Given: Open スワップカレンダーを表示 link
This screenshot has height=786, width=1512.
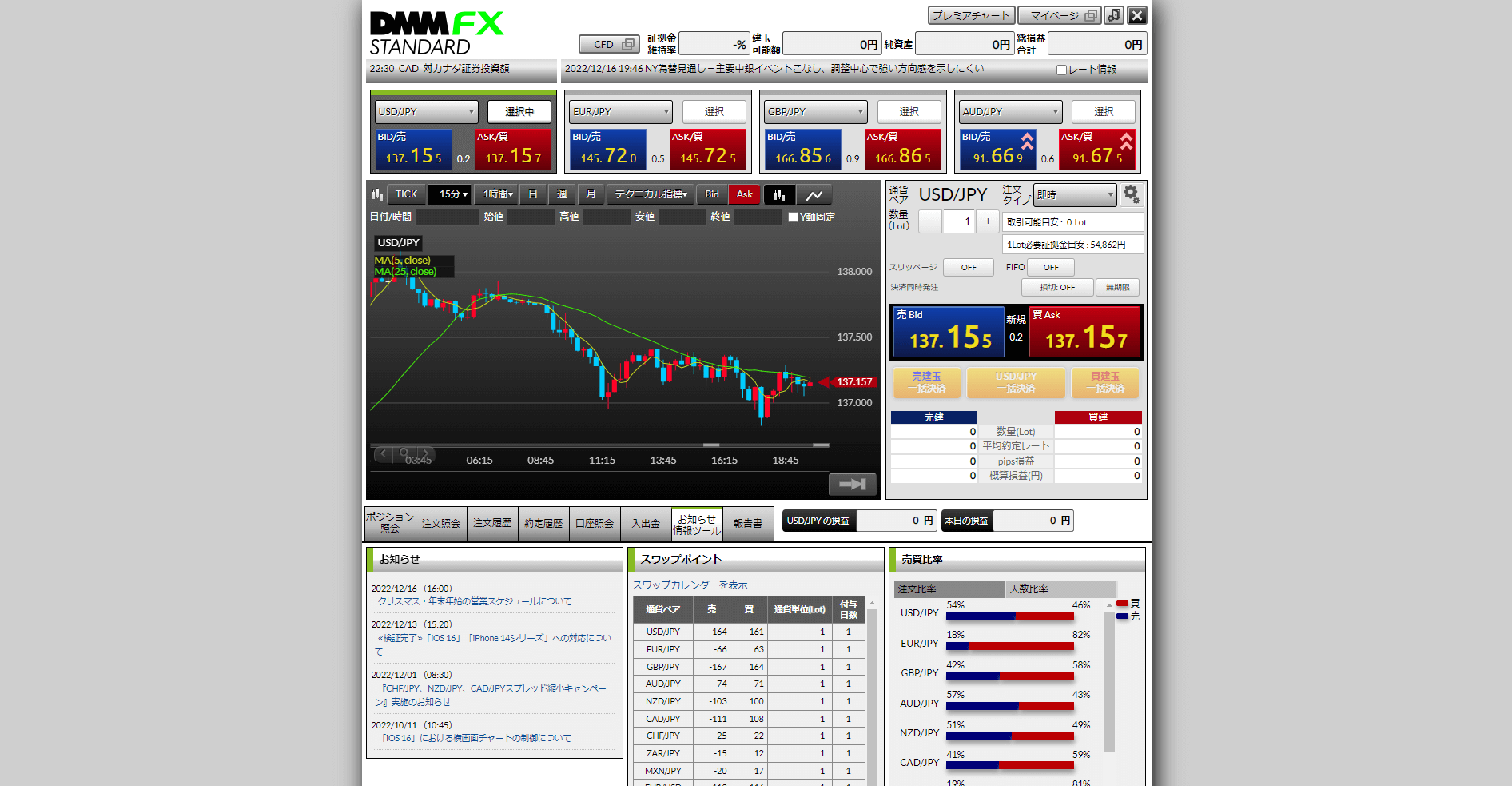Looking at the screenshot, I should 690,585.
